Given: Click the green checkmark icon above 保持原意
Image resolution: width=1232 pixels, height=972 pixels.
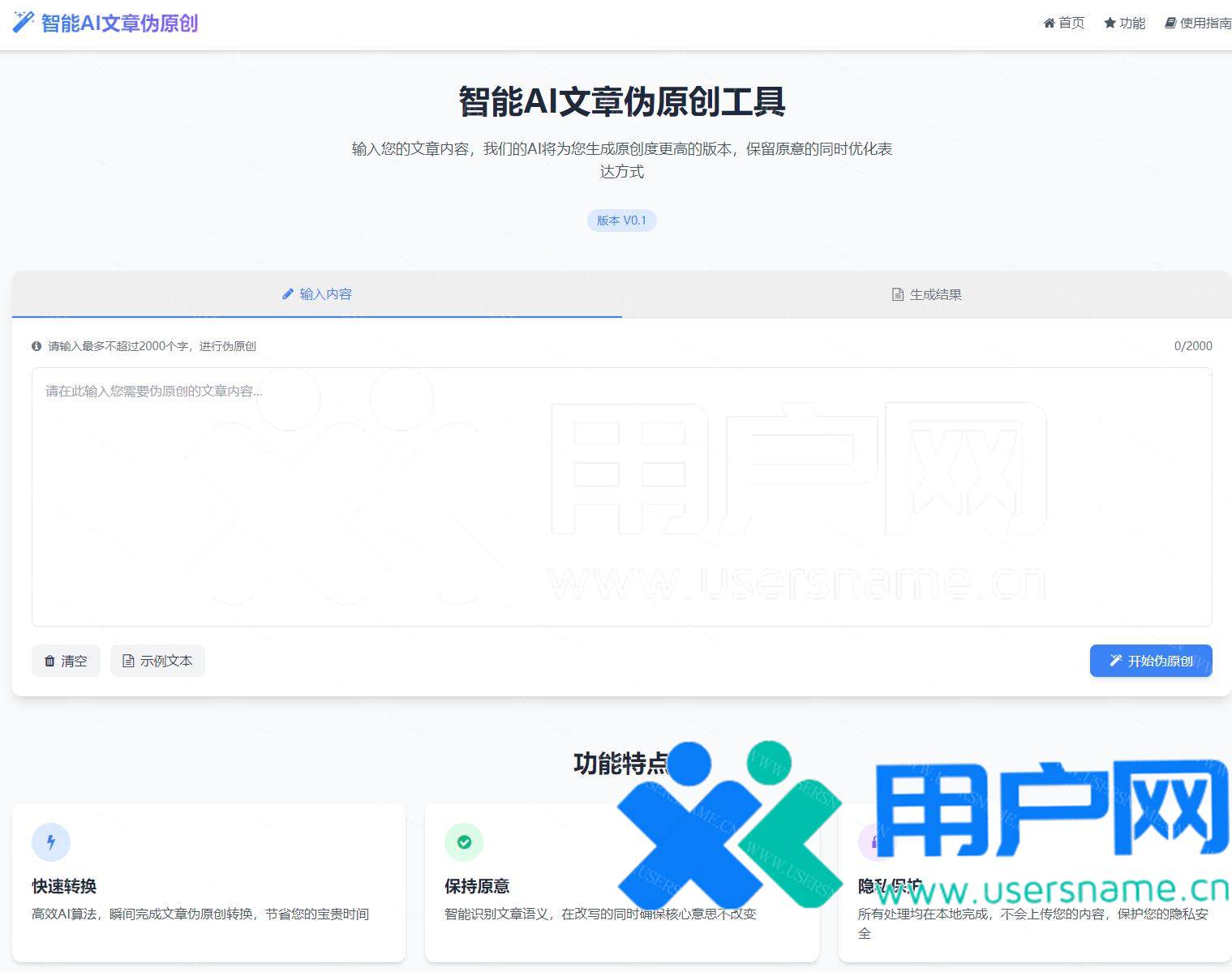Looking at the screenshot, I should tap(464, 841).
